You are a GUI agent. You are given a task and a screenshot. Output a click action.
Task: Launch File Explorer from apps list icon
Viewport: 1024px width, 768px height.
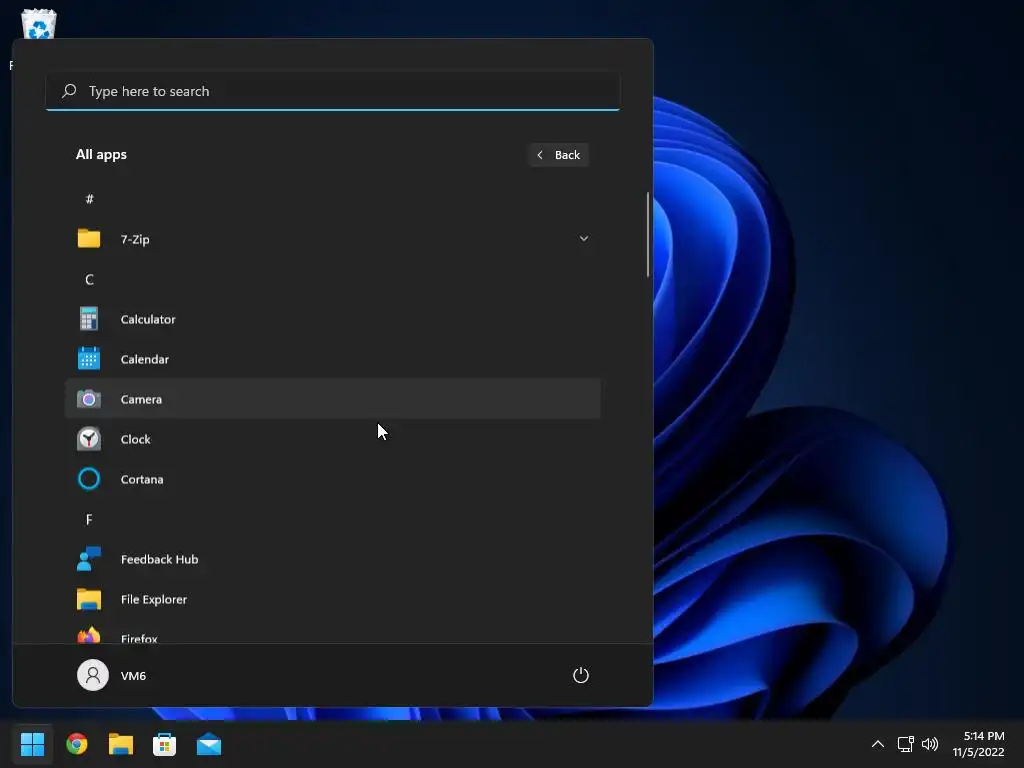89,599
